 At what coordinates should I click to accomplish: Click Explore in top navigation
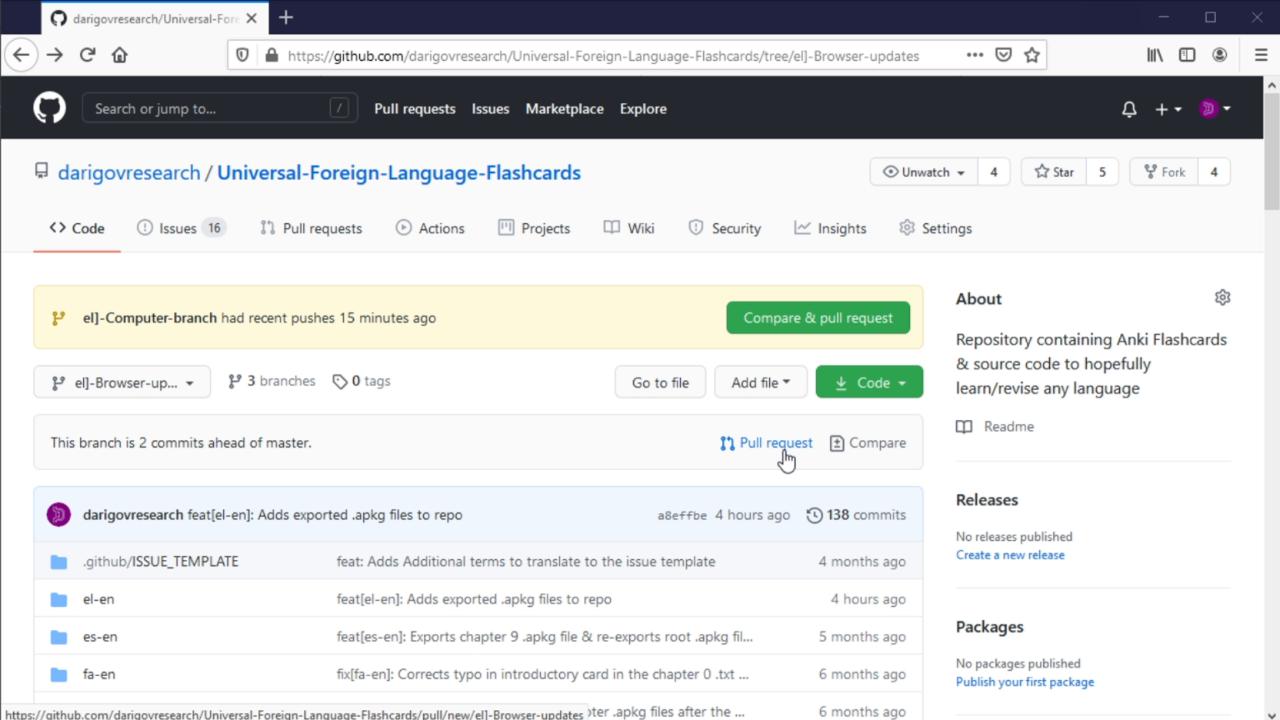(x=643, y=109)
